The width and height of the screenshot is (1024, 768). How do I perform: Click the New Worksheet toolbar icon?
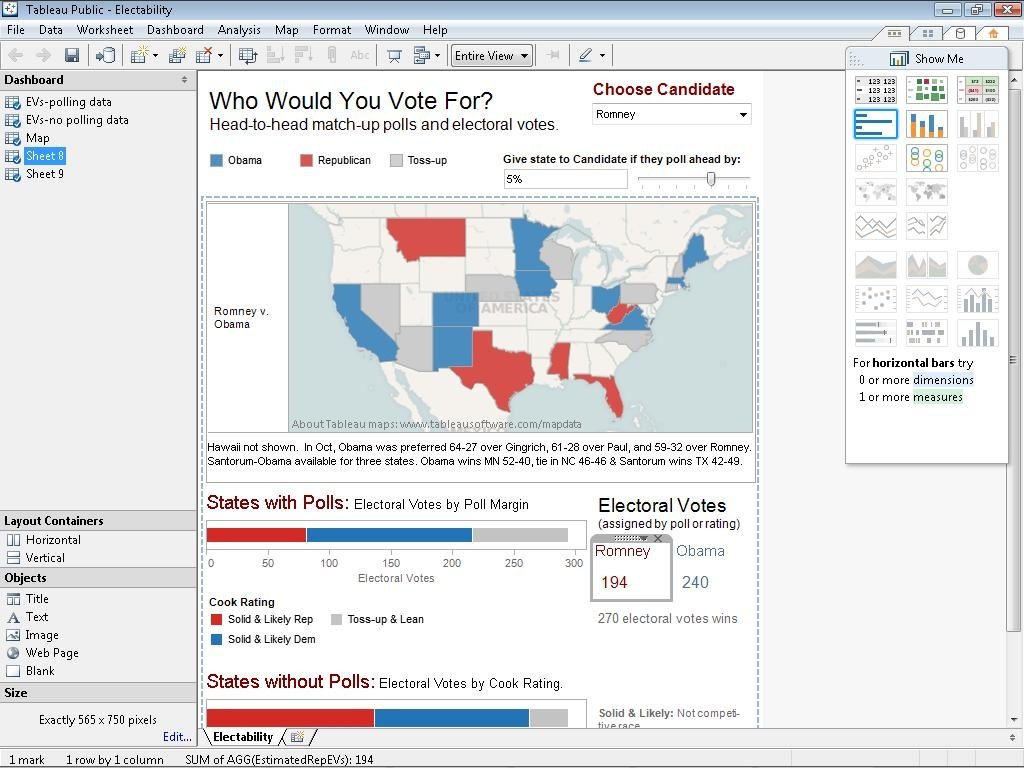(139, 56)
